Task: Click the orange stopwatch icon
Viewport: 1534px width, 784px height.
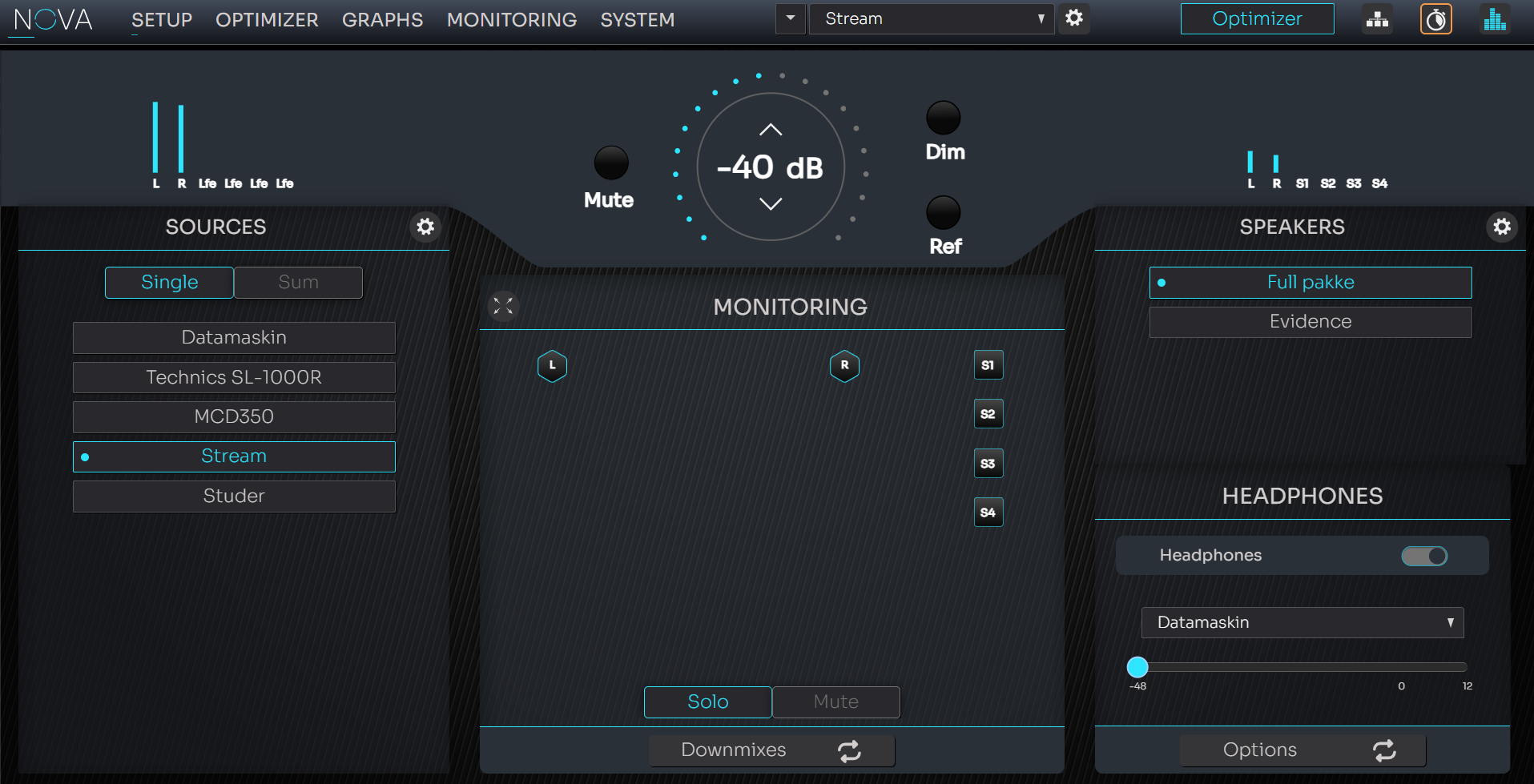Action: [x=1435, y=19]
